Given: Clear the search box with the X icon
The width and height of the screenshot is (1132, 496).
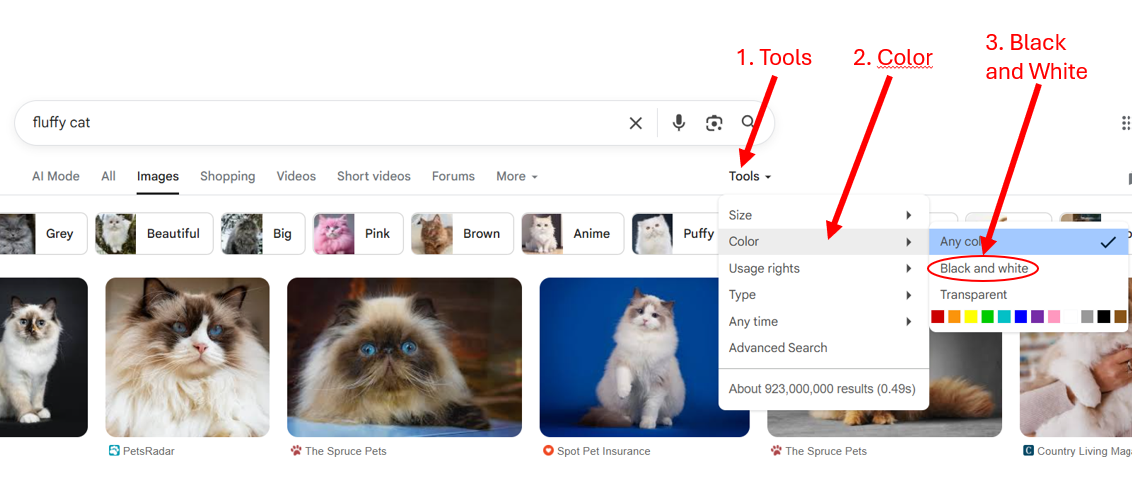Looking at the screenshot, I should coord(635,123).
